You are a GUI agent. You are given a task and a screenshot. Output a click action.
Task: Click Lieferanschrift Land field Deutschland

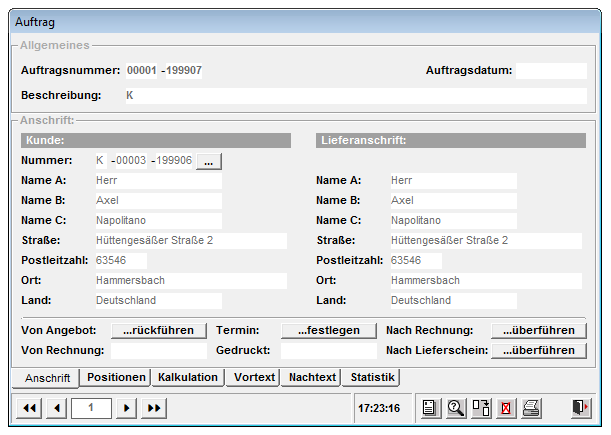(x=454, y=301)
